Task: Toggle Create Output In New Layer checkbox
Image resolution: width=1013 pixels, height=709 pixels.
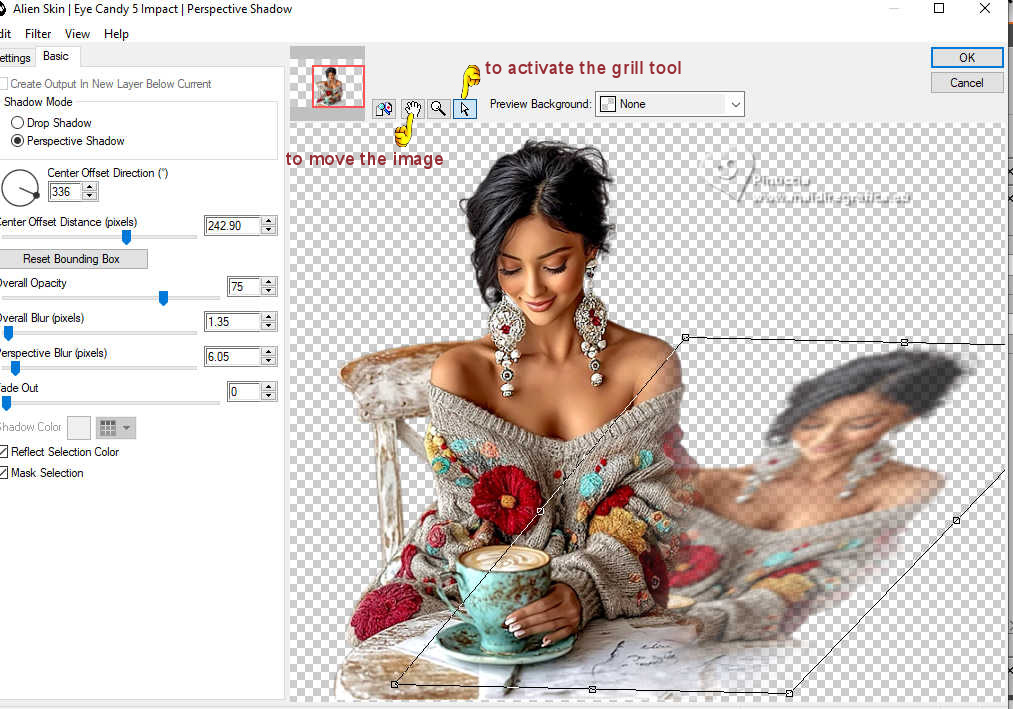Action: click(3, 84)
